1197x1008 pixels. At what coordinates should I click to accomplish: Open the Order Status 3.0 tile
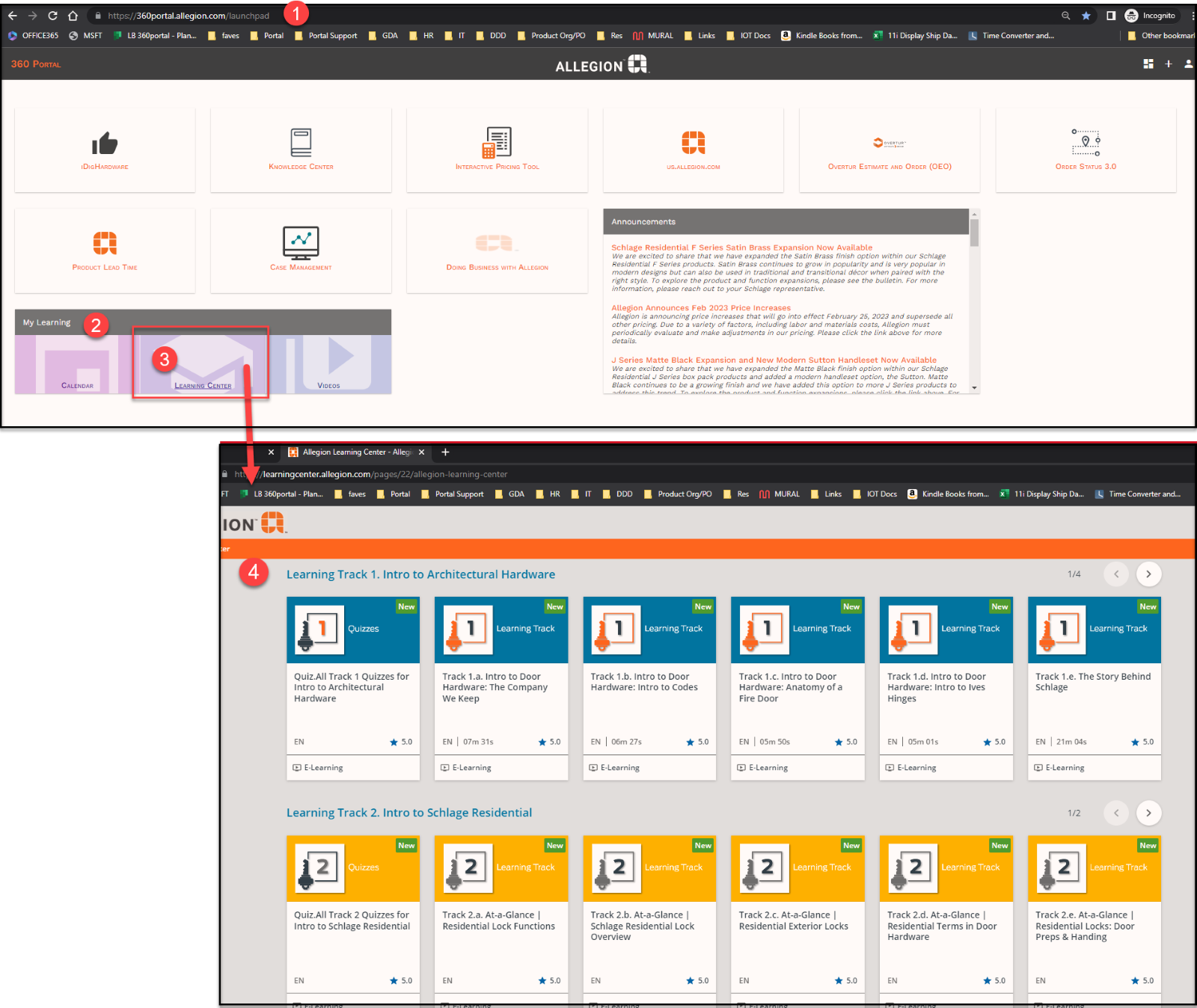click(1086, 150)
